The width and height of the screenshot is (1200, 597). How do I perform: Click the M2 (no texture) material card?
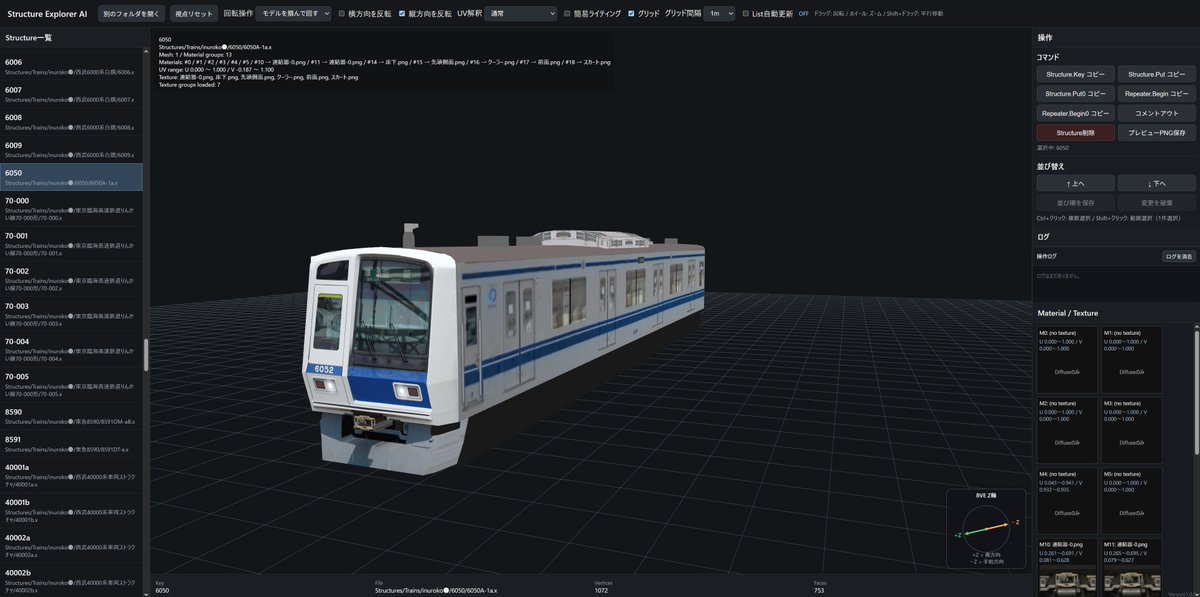[x=1068, y=430]
